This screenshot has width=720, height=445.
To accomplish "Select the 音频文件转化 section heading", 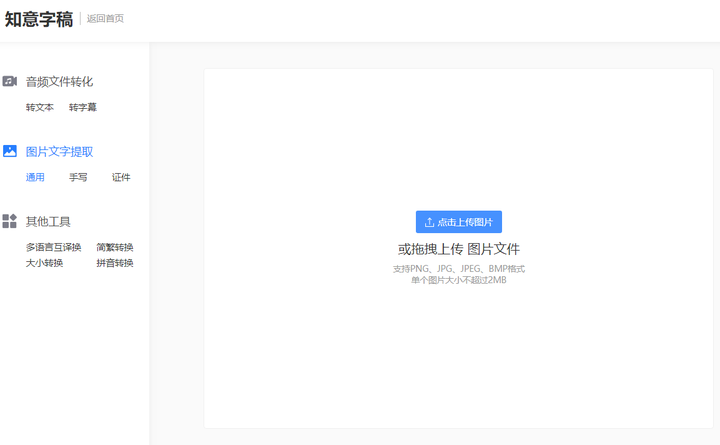I will coord(59,82).
